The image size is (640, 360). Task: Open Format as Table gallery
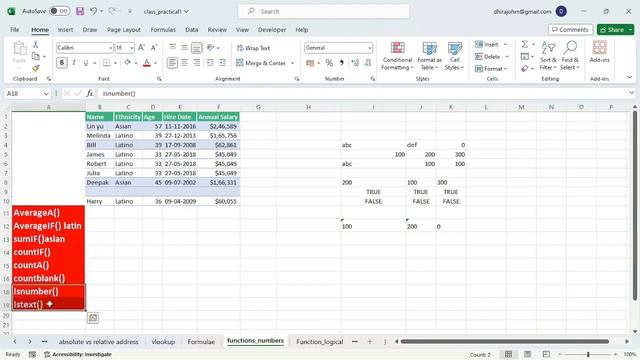[x=429, y=56]
